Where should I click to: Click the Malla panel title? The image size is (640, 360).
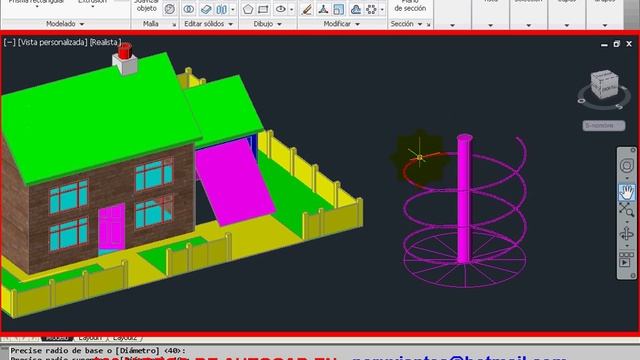click(151, 24)
